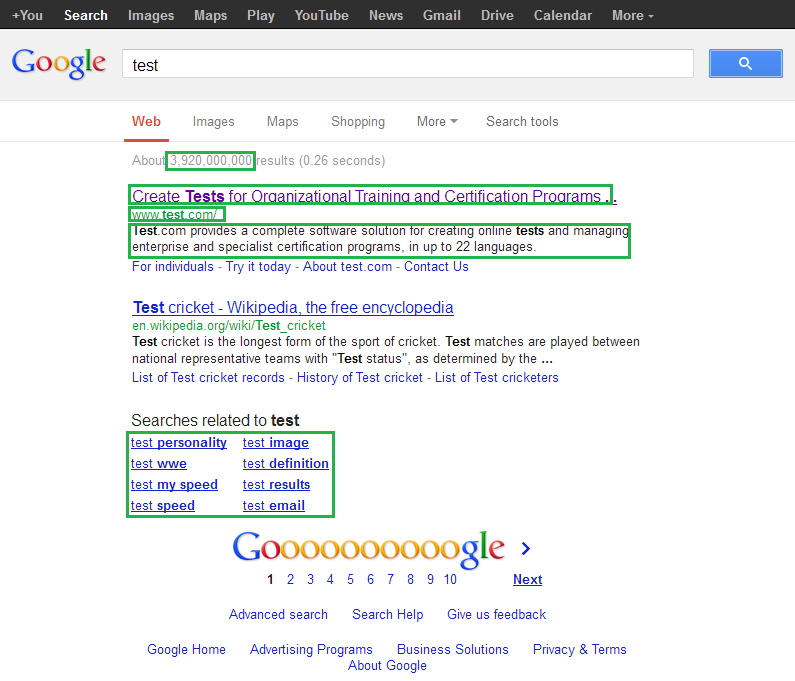Open YouTube from the top bar

click(321, 16)
